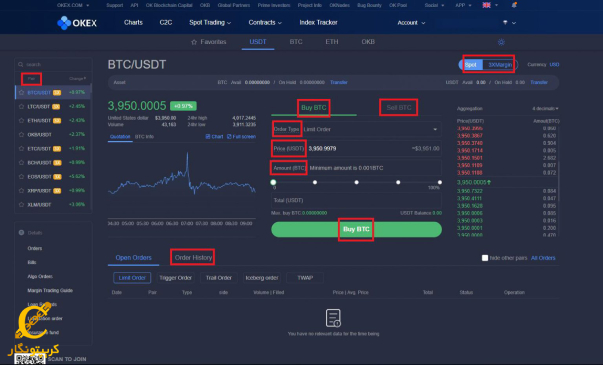Viewport: 603px width, 365px height.
Task: Open the Order History tab
Action: (193, 257)
